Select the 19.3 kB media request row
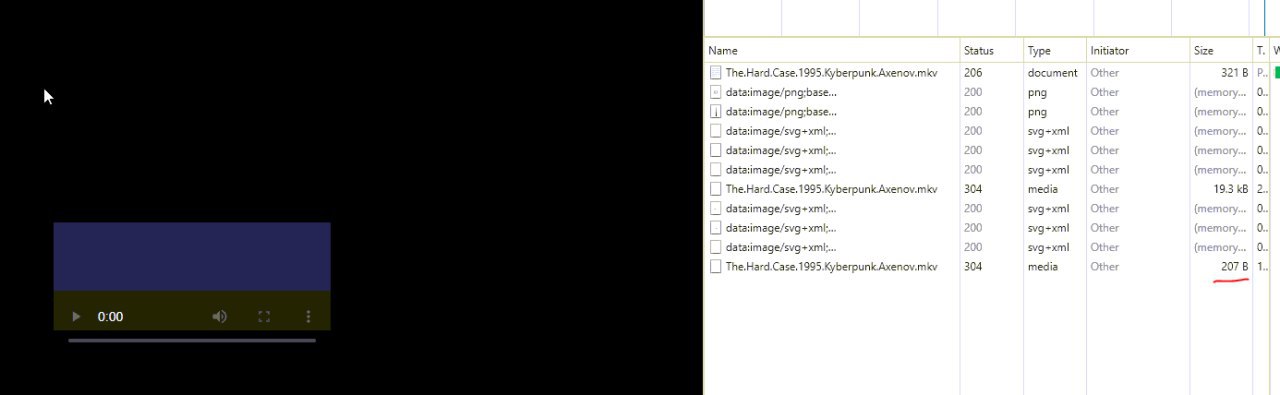Image resolution: width=1280 pixels, height=395 pixels. coord(992,189)
